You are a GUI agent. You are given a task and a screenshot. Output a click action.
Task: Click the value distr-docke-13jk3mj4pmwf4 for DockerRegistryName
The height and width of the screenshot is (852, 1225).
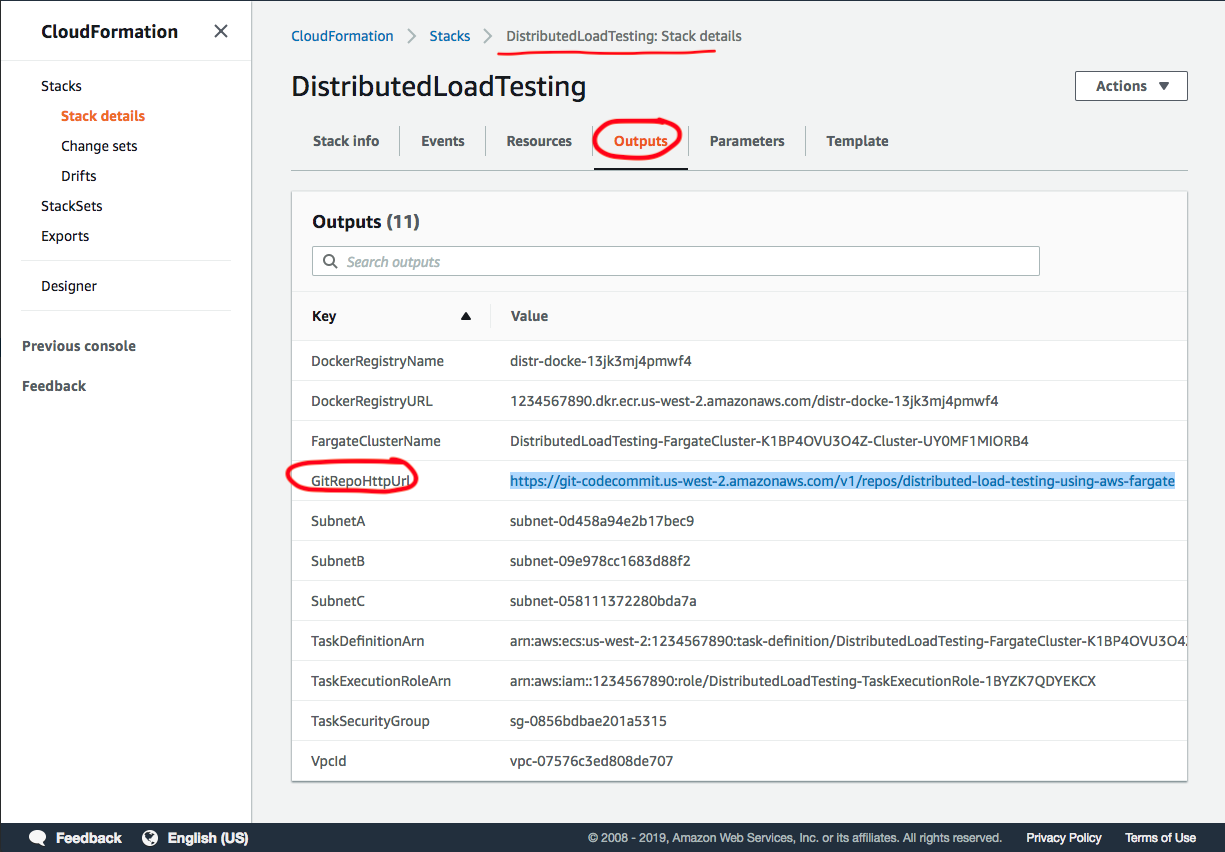601,361
